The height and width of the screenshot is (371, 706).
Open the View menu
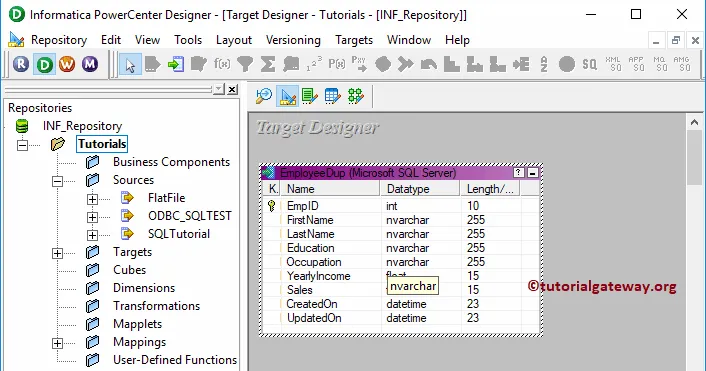tap(147, 40)
